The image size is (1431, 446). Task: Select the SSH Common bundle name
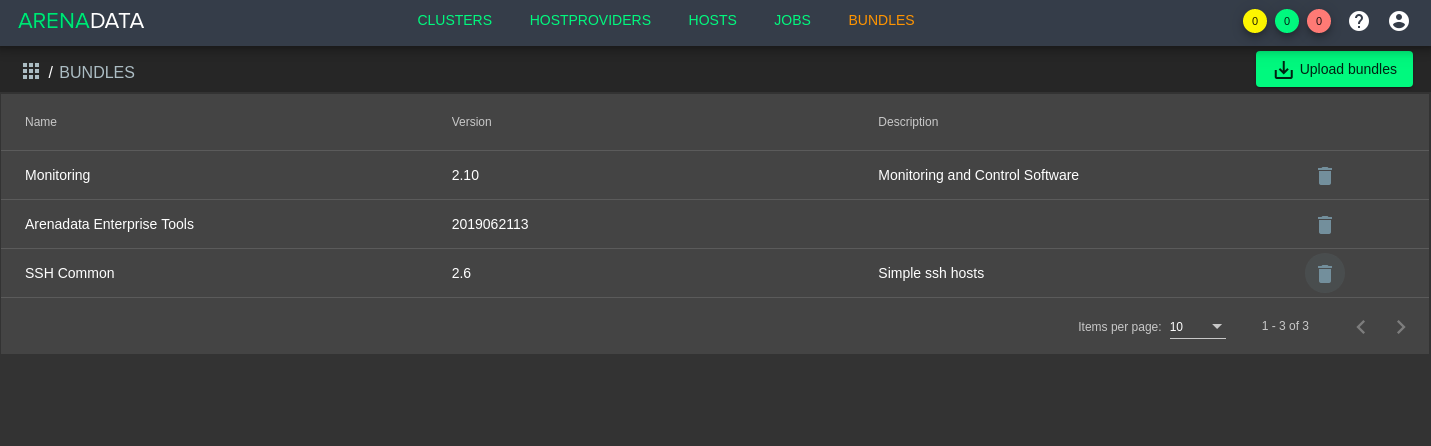click(70, 273)
